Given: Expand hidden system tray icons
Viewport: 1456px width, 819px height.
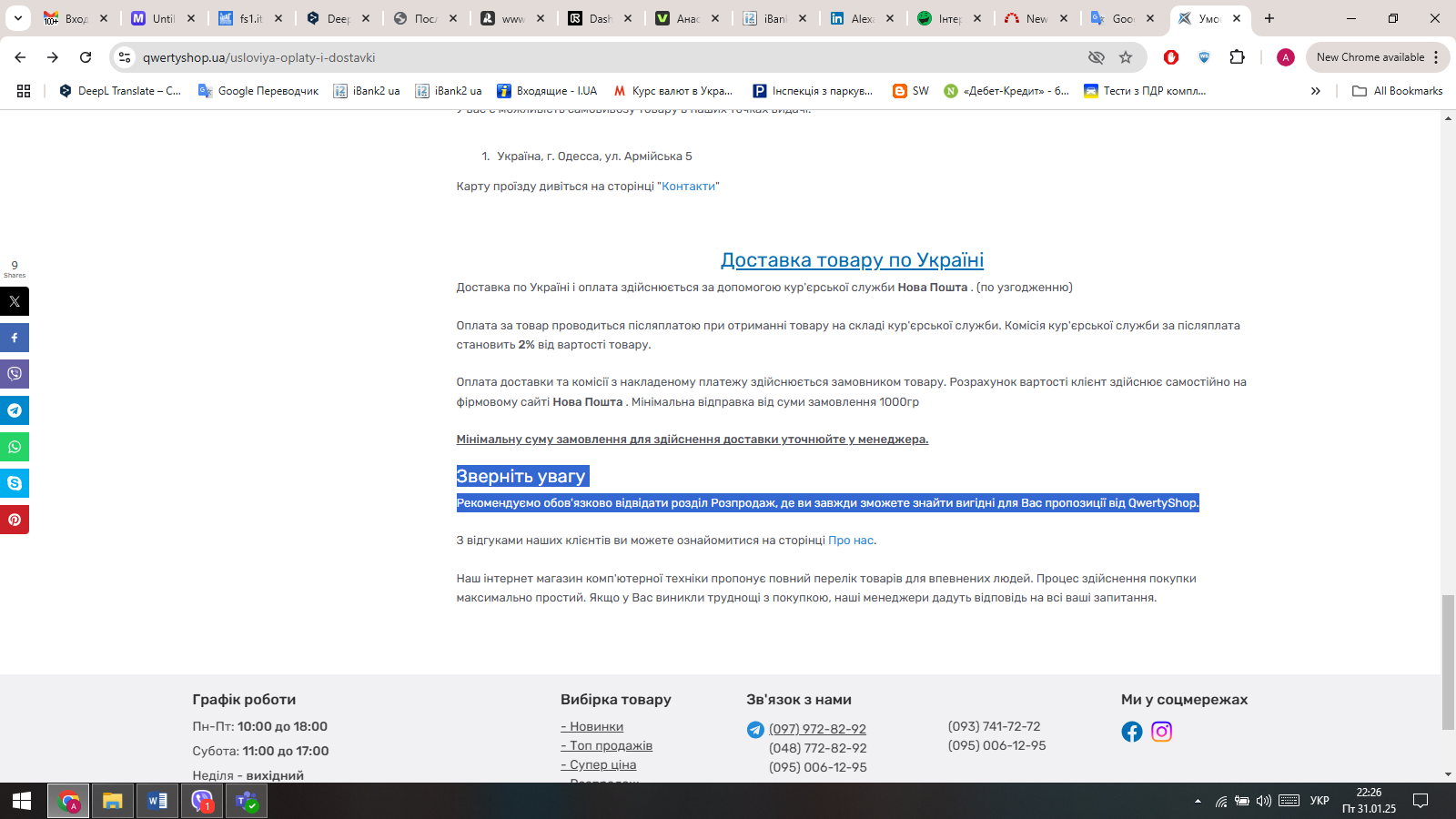Looking at the screenshot, I should coord(1198,801).
